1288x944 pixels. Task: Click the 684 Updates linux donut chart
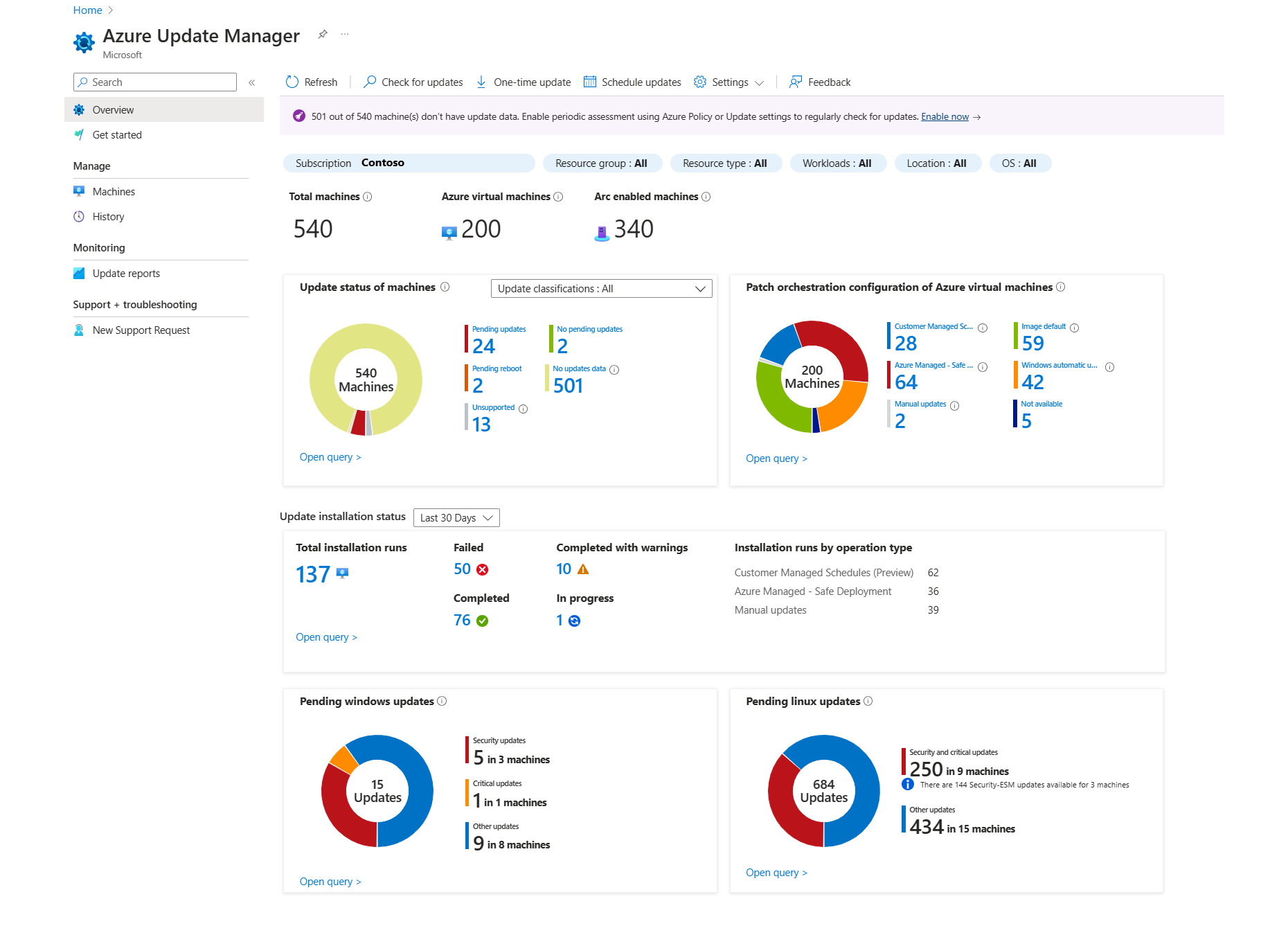[824, 791]
